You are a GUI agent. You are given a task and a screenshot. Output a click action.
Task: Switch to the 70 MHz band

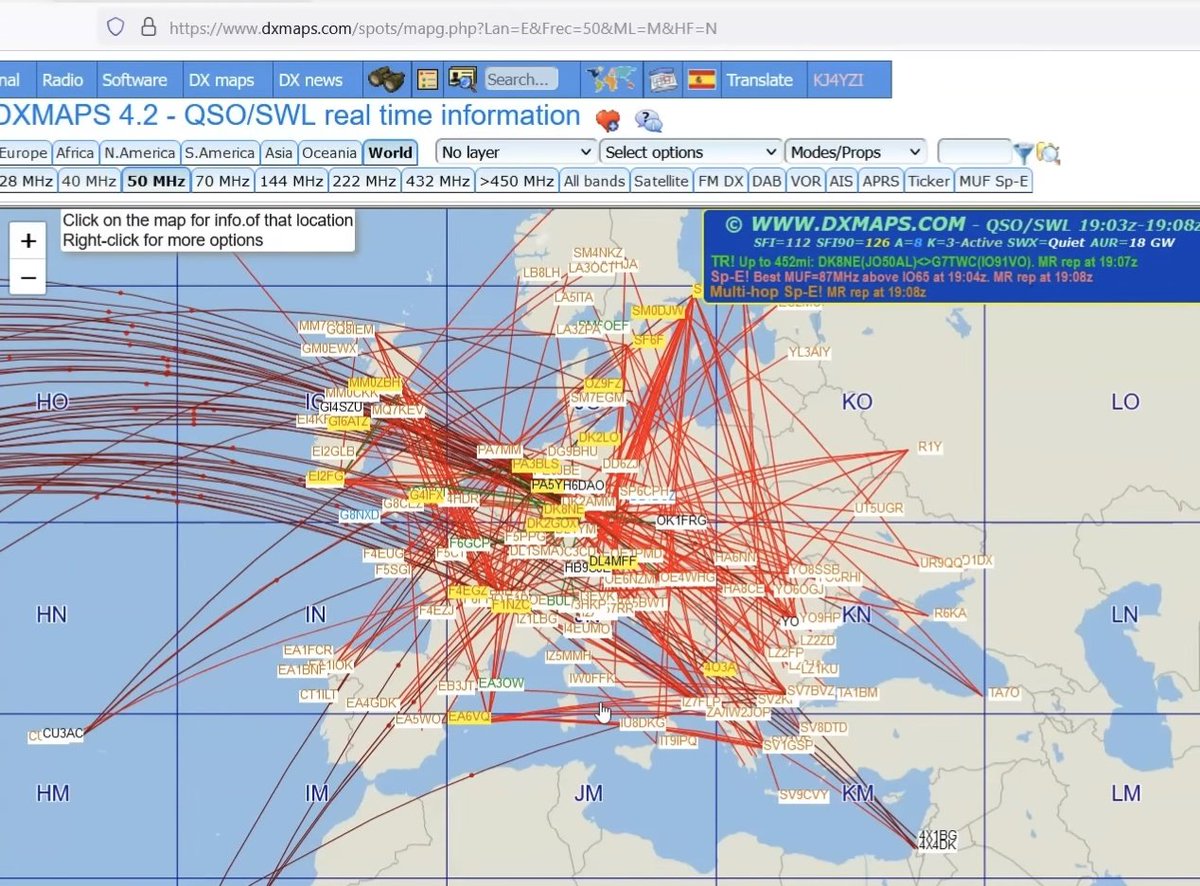[222, 181]
